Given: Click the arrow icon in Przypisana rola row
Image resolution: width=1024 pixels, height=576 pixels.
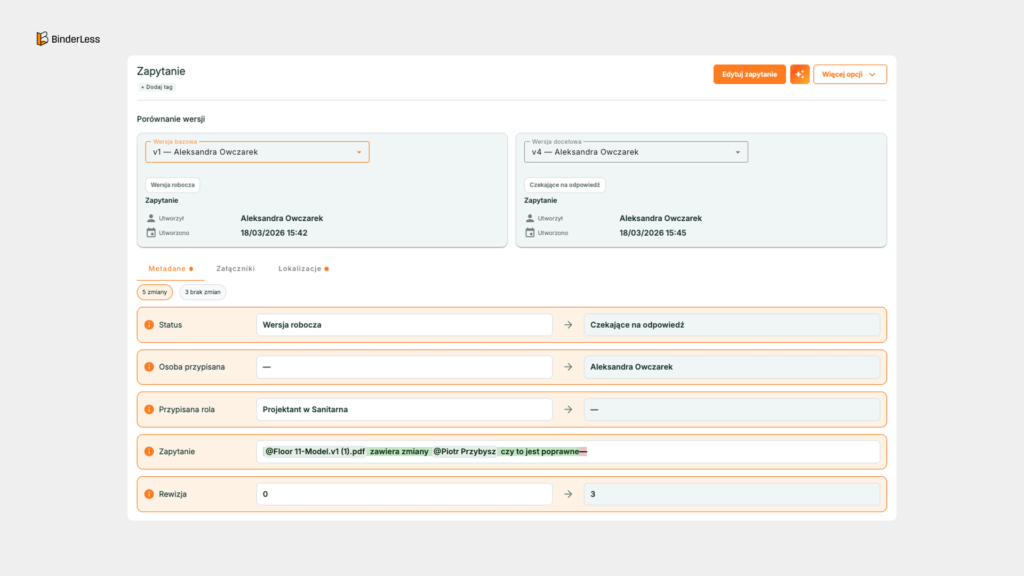Looking at the screenshot, I should coord(568,409).
